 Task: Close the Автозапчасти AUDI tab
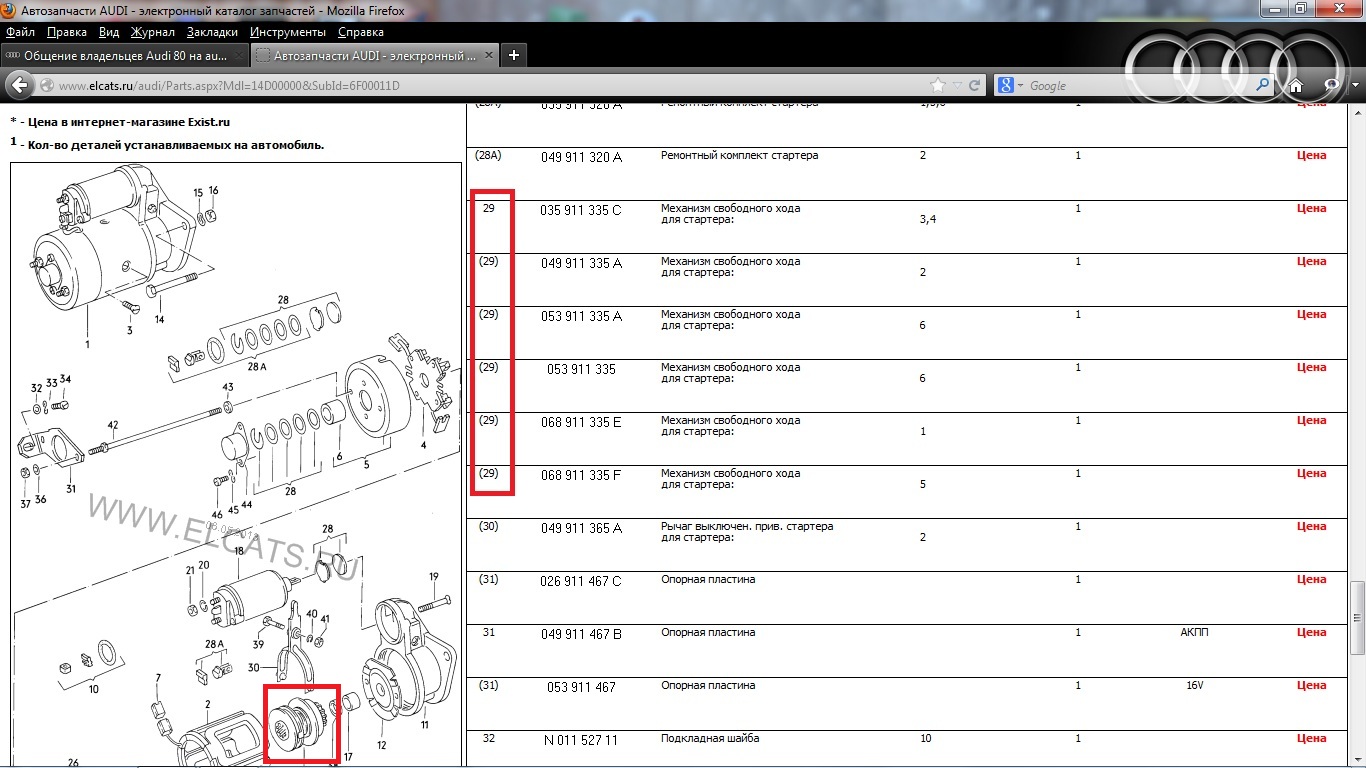click(487, 56)
